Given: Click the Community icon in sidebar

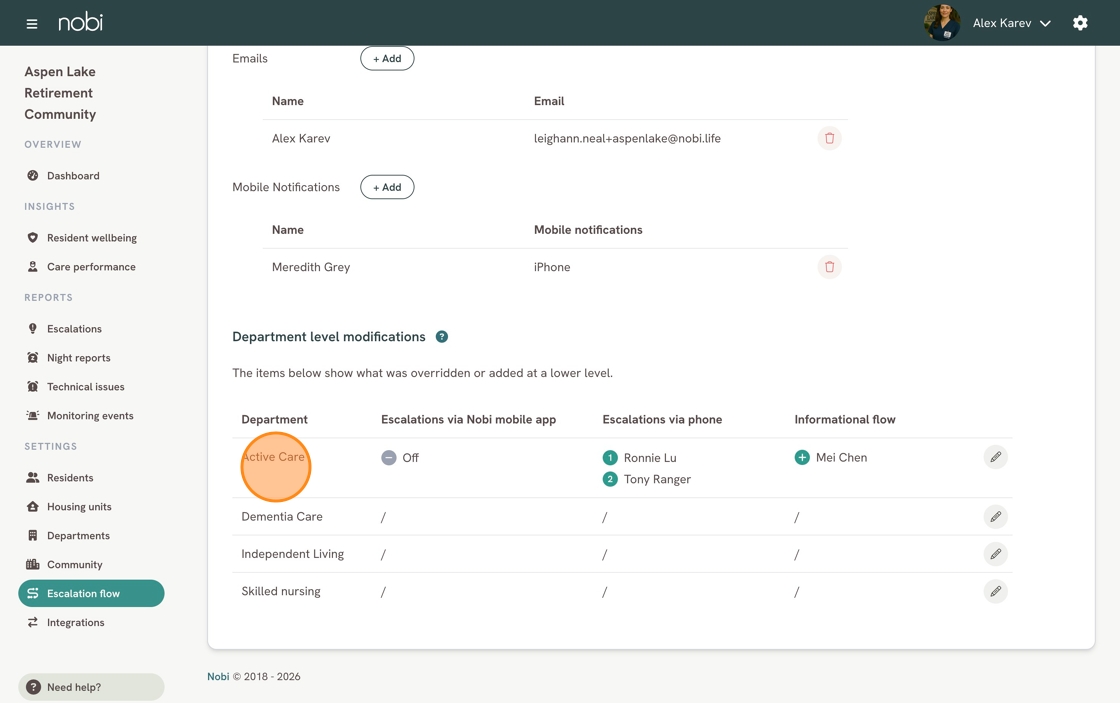Looking at the screenshot, I should coord(32,564).
